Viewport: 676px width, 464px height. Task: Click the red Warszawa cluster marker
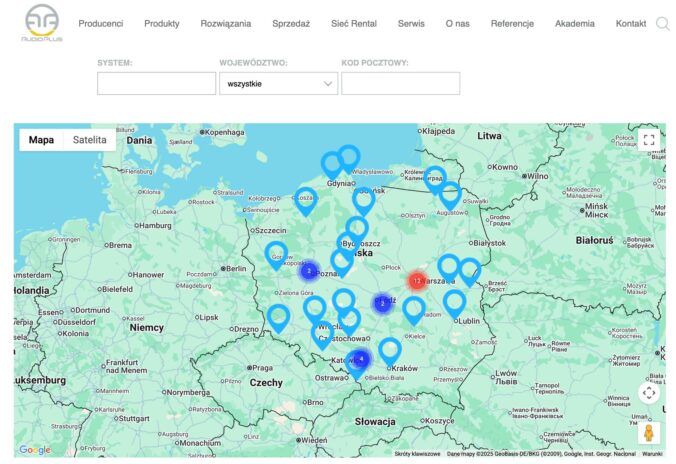417,281
